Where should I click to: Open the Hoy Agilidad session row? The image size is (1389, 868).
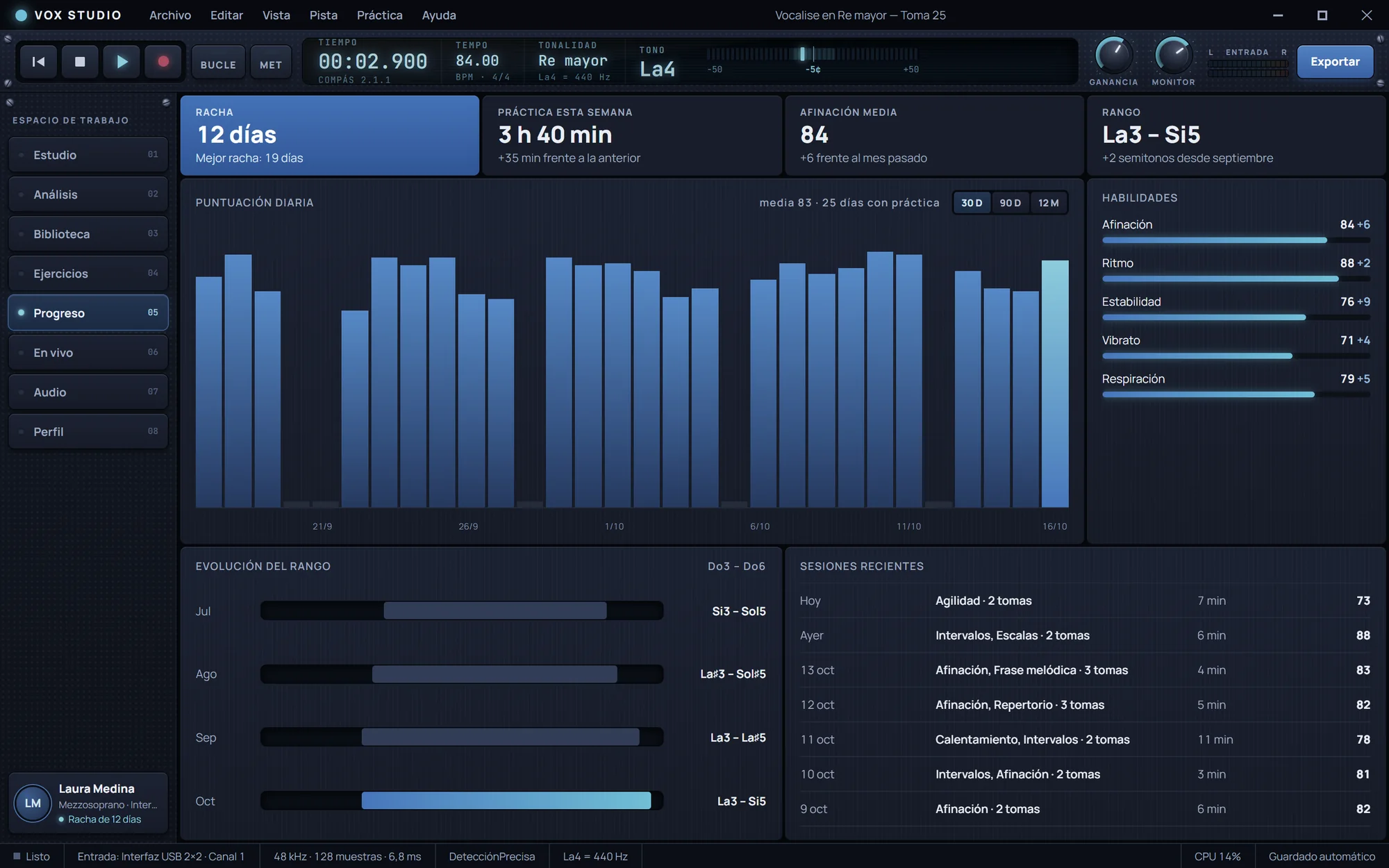click(1085, 601)
